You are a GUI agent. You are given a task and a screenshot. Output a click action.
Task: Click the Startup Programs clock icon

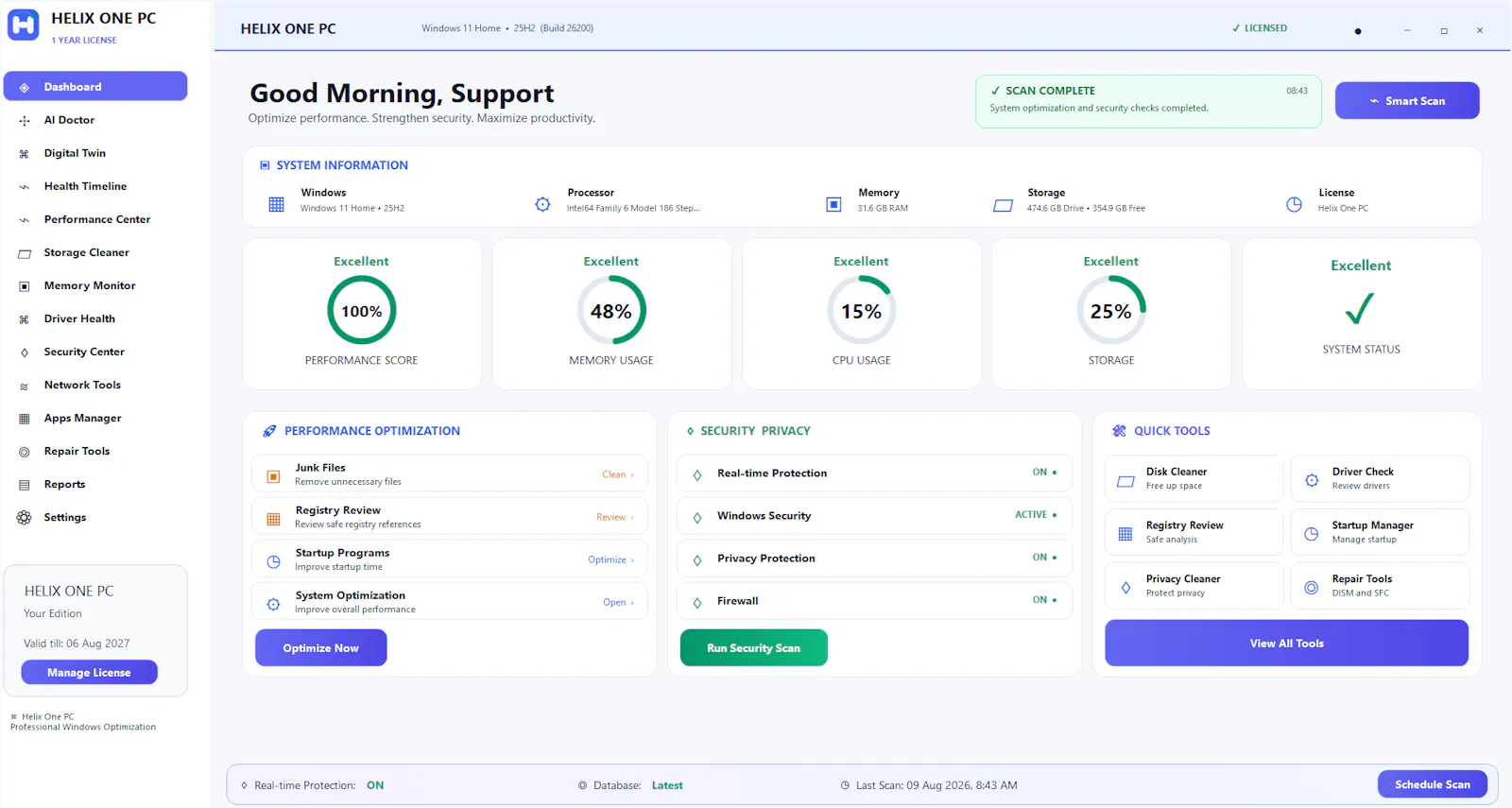[273, 561]
